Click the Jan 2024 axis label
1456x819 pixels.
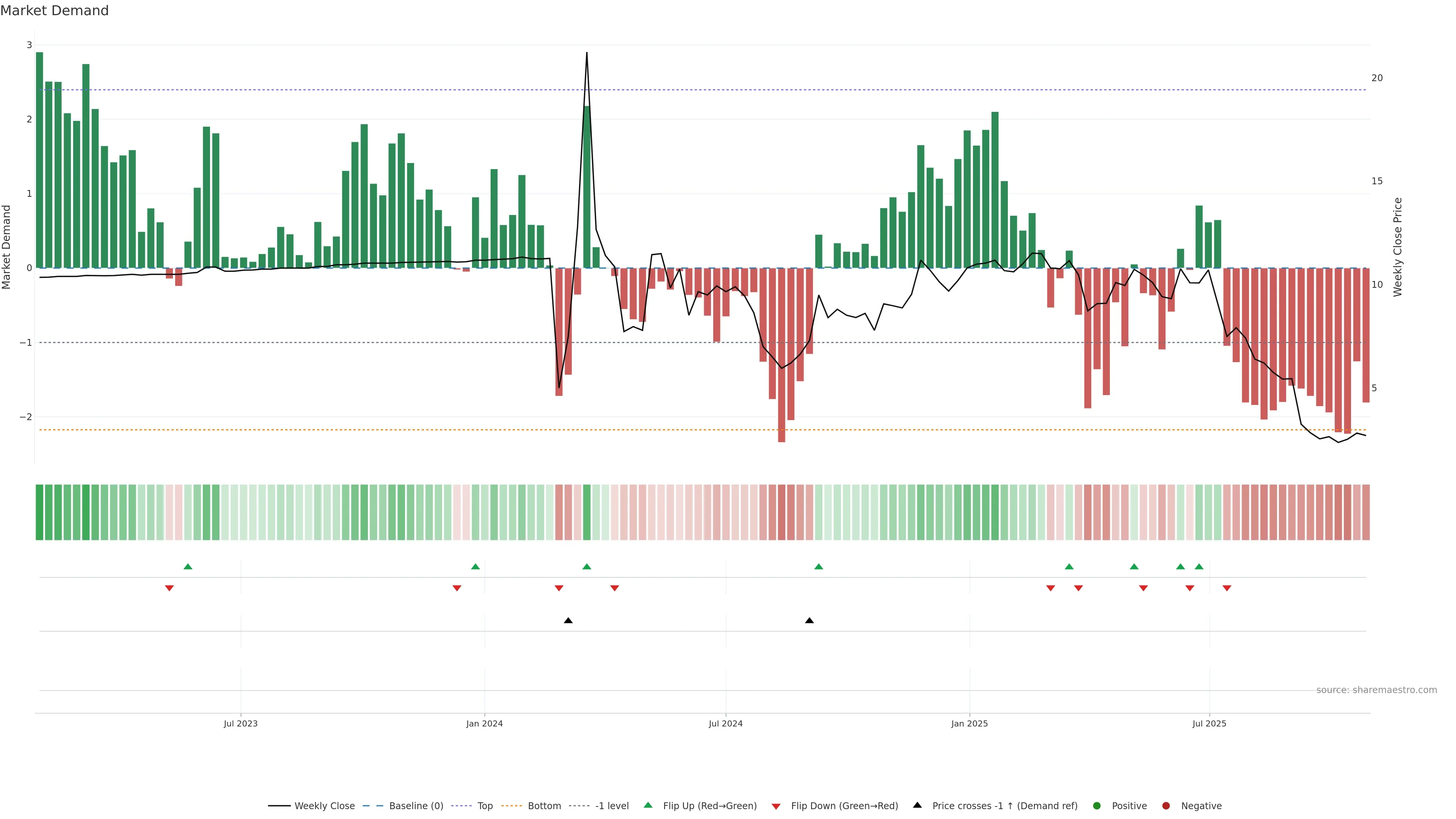485,723
